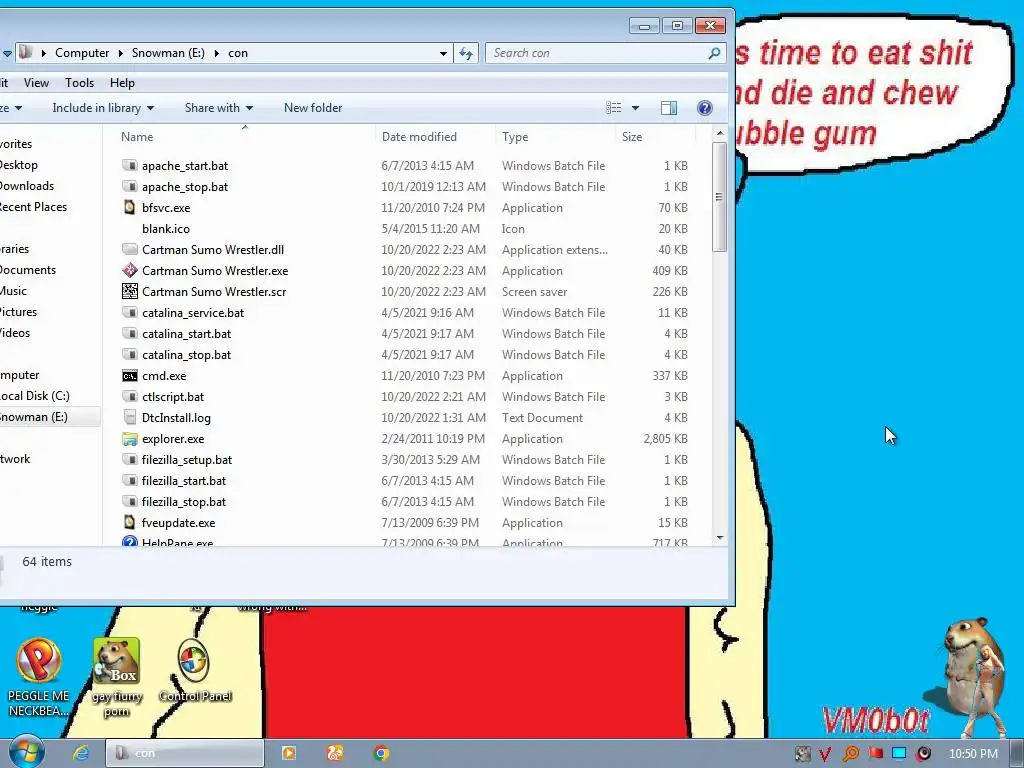Open the view options dropdown arrow
Screen dimensions: 1024x768
click(x=635, y=108)
